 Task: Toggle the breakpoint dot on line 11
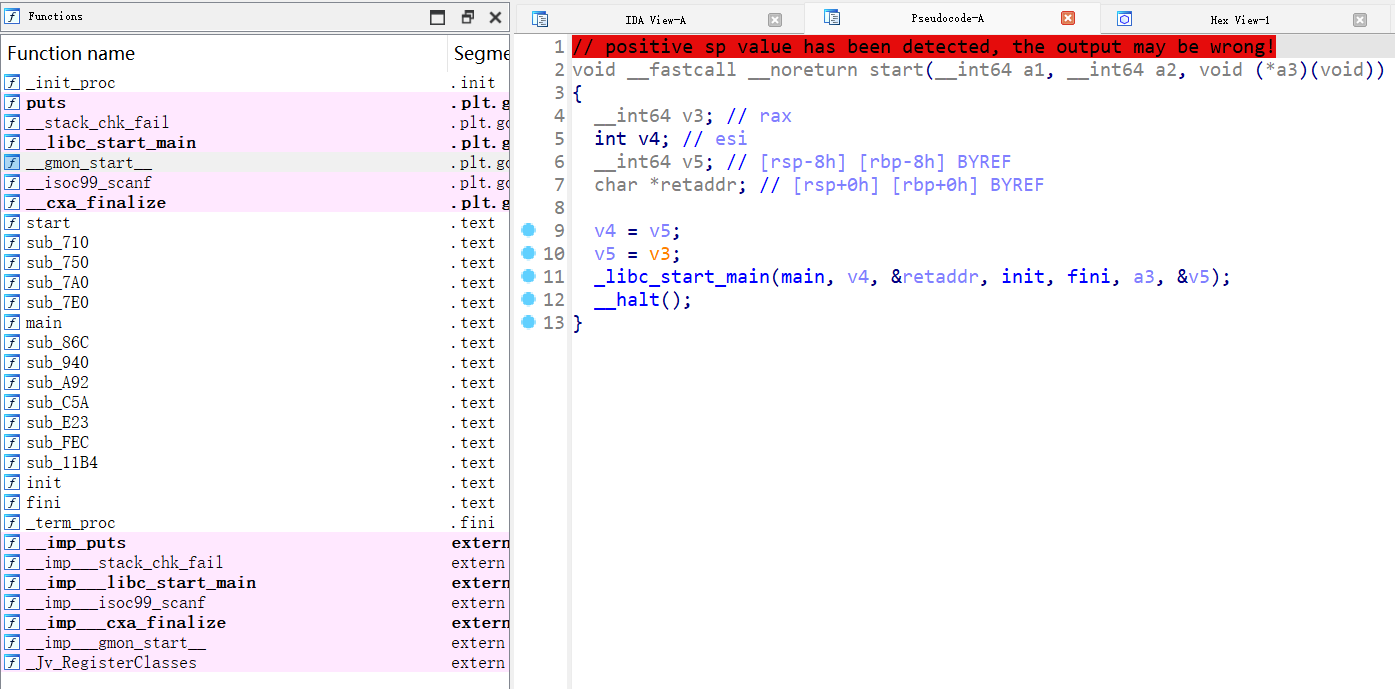527,276
